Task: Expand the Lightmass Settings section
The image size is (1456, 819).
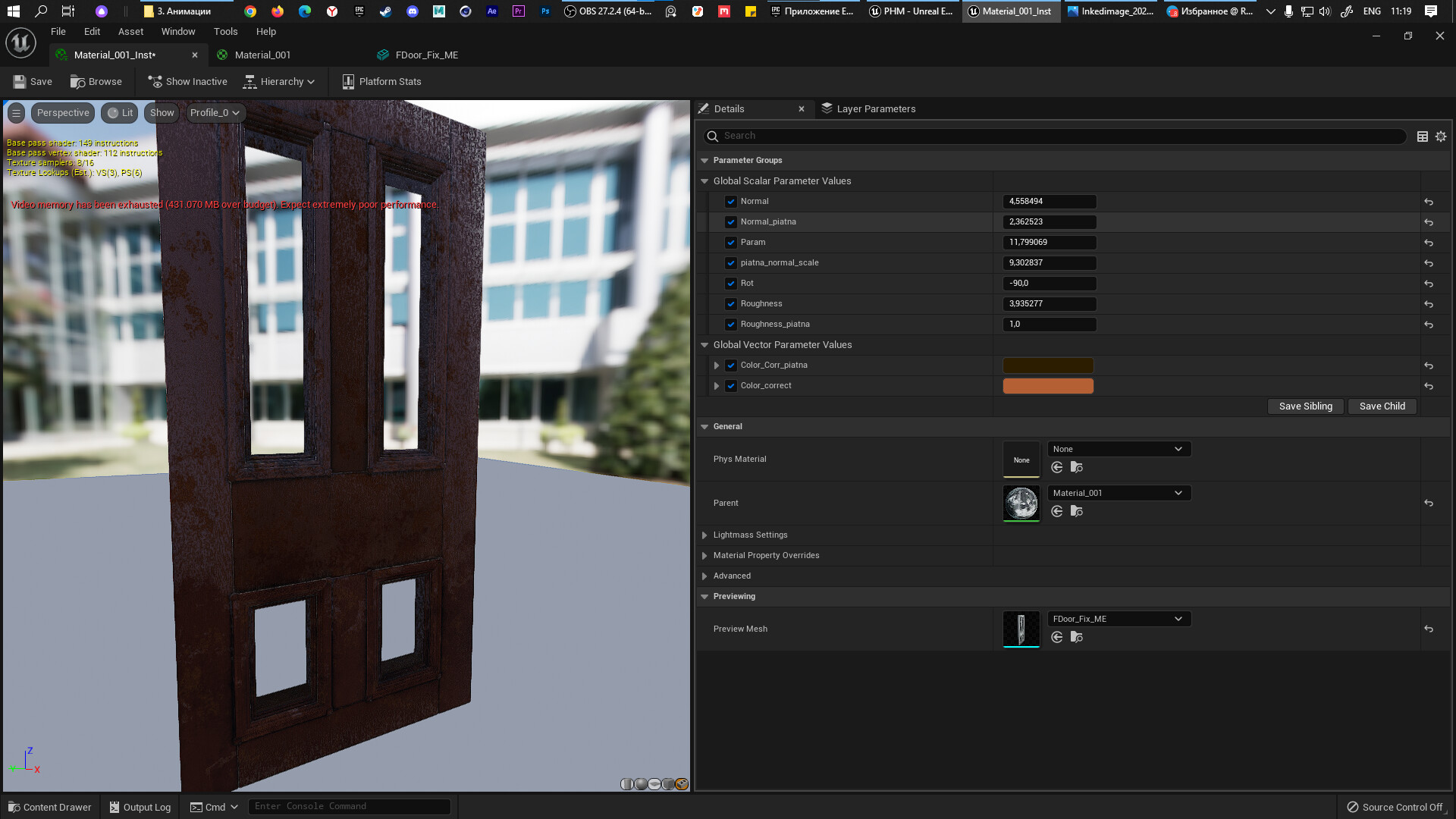Action: pyautogui.click(x=704, y=535)
